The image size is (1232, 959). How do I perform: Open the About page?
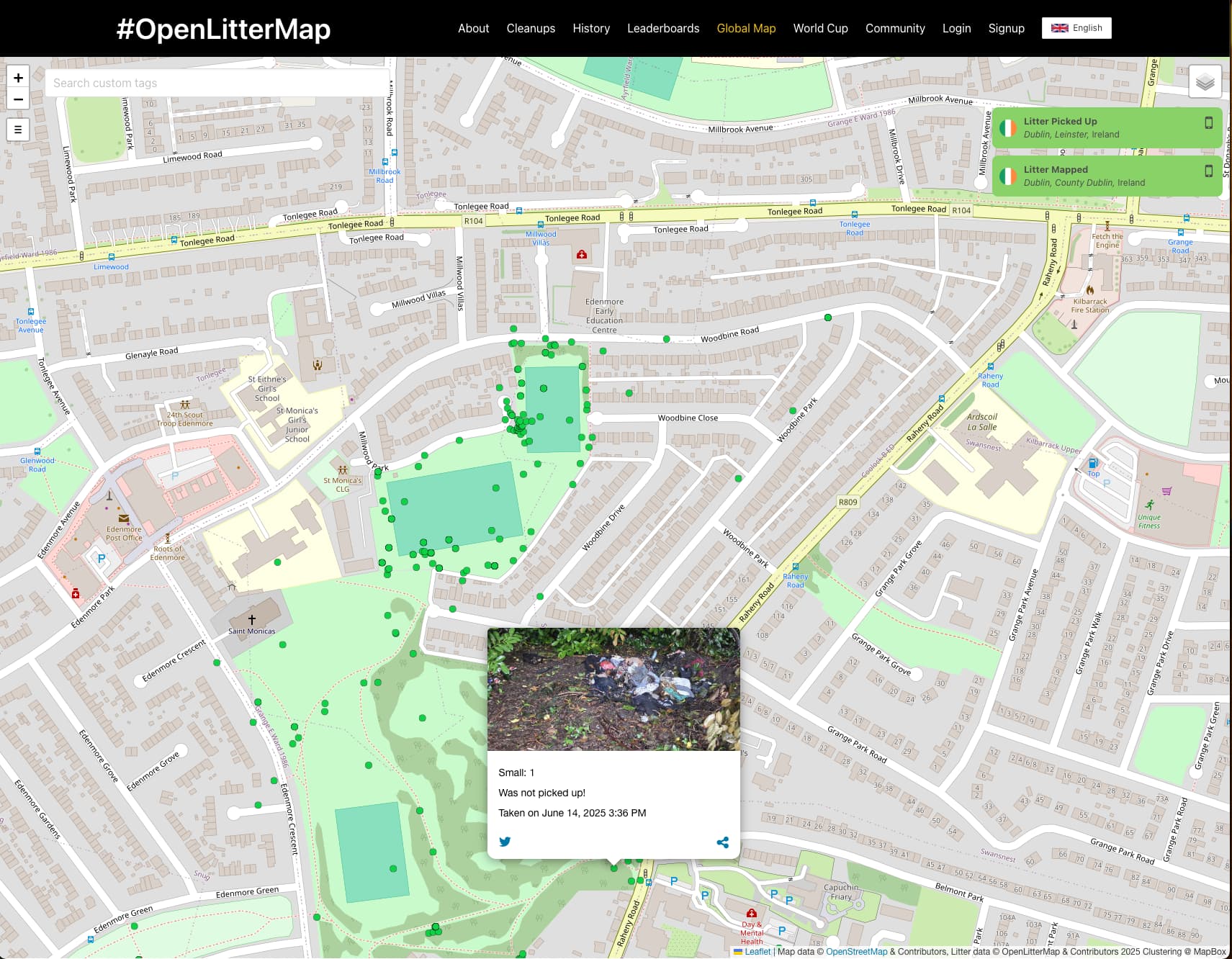click(473, 28)
